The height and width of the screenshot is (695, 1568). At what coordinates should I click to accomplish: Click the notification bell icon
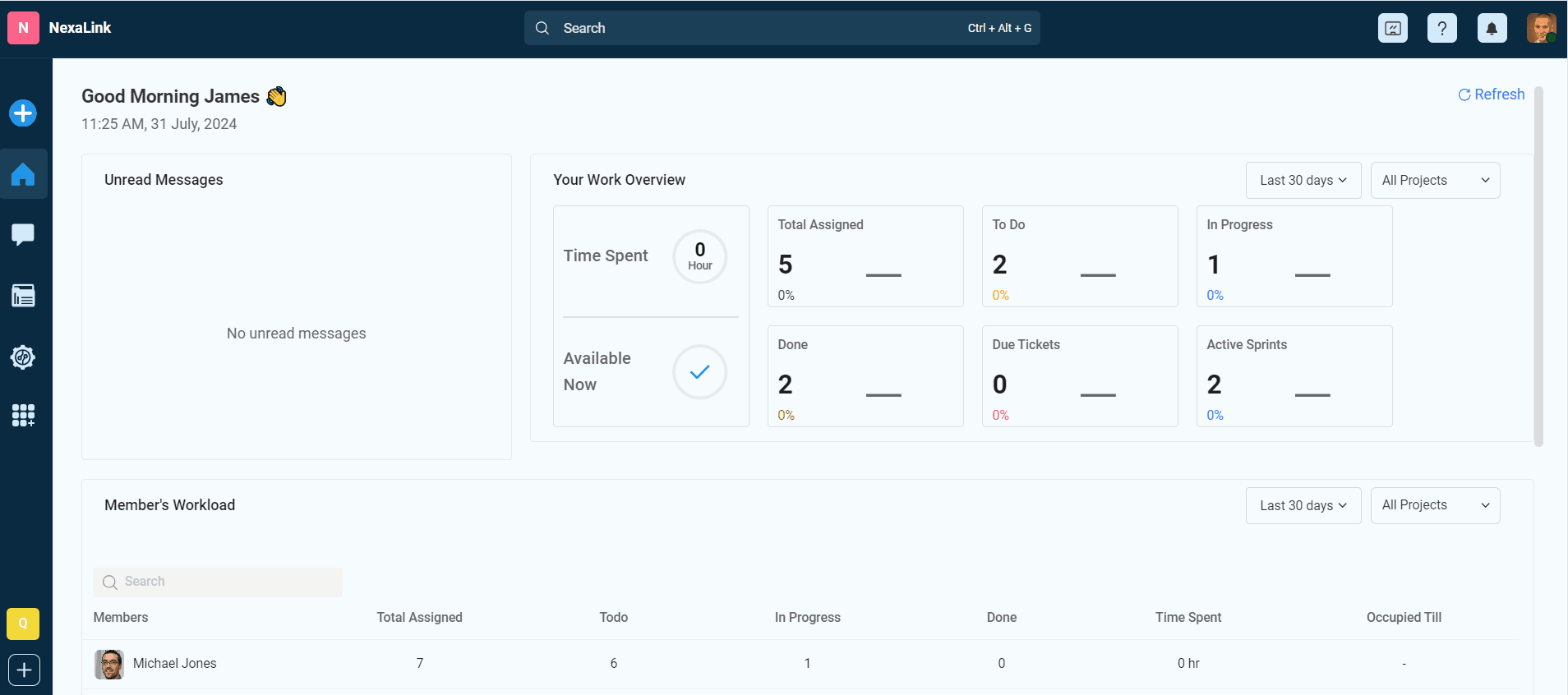pos(1492,29)
